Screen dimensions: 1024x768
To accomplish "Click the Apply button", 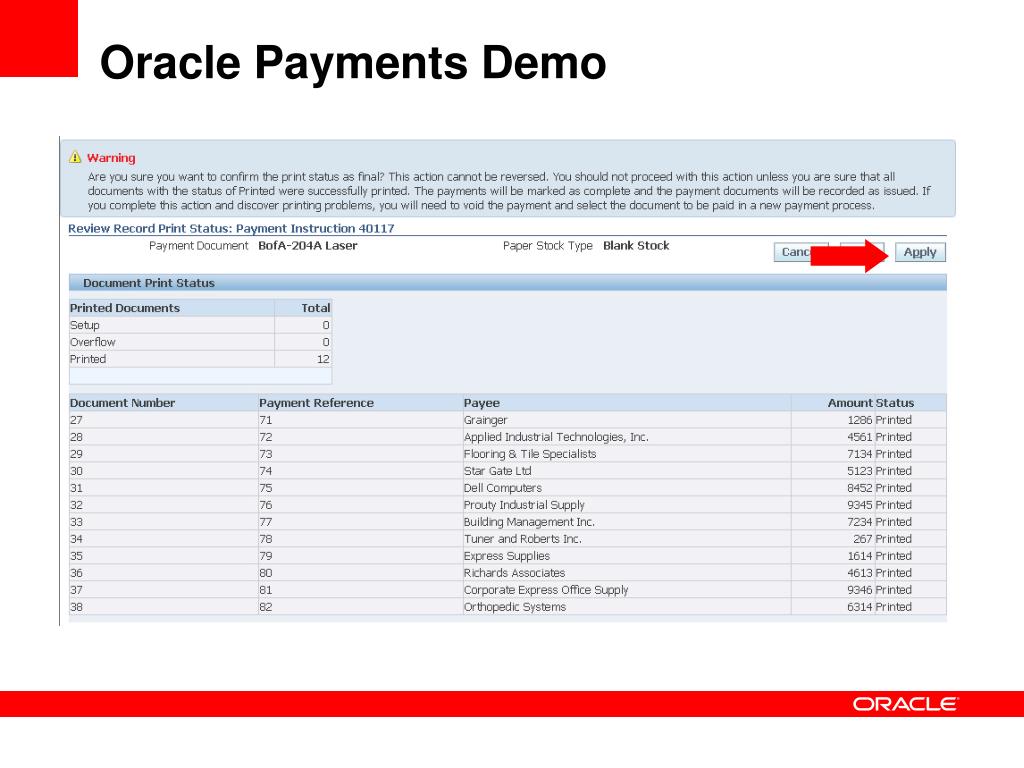I will coord(920,252).
